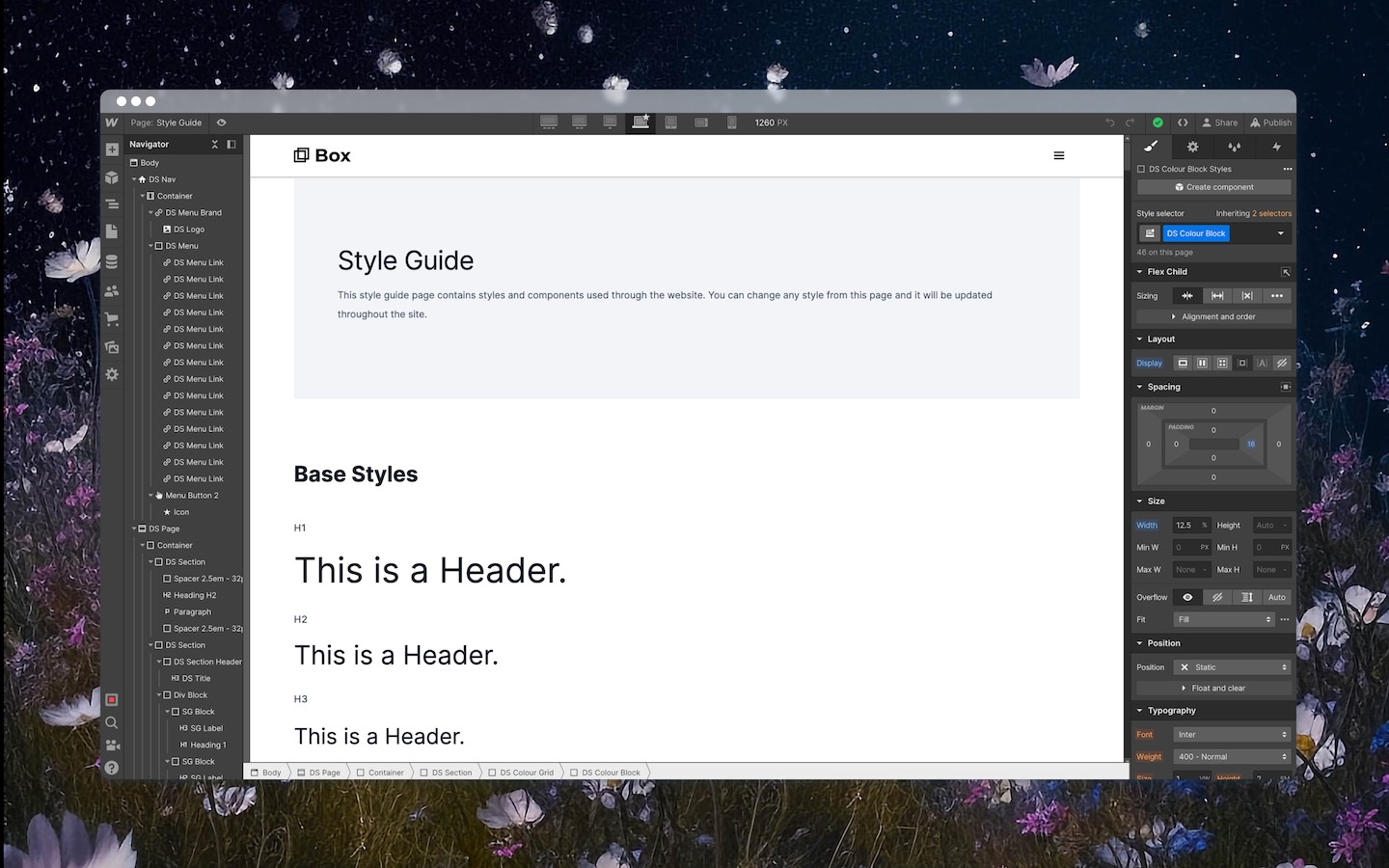Open the Pages panel
Image resolution: width=1389 pixels, height=868 pixels.
pyautogui.click(x=112, y=232)
